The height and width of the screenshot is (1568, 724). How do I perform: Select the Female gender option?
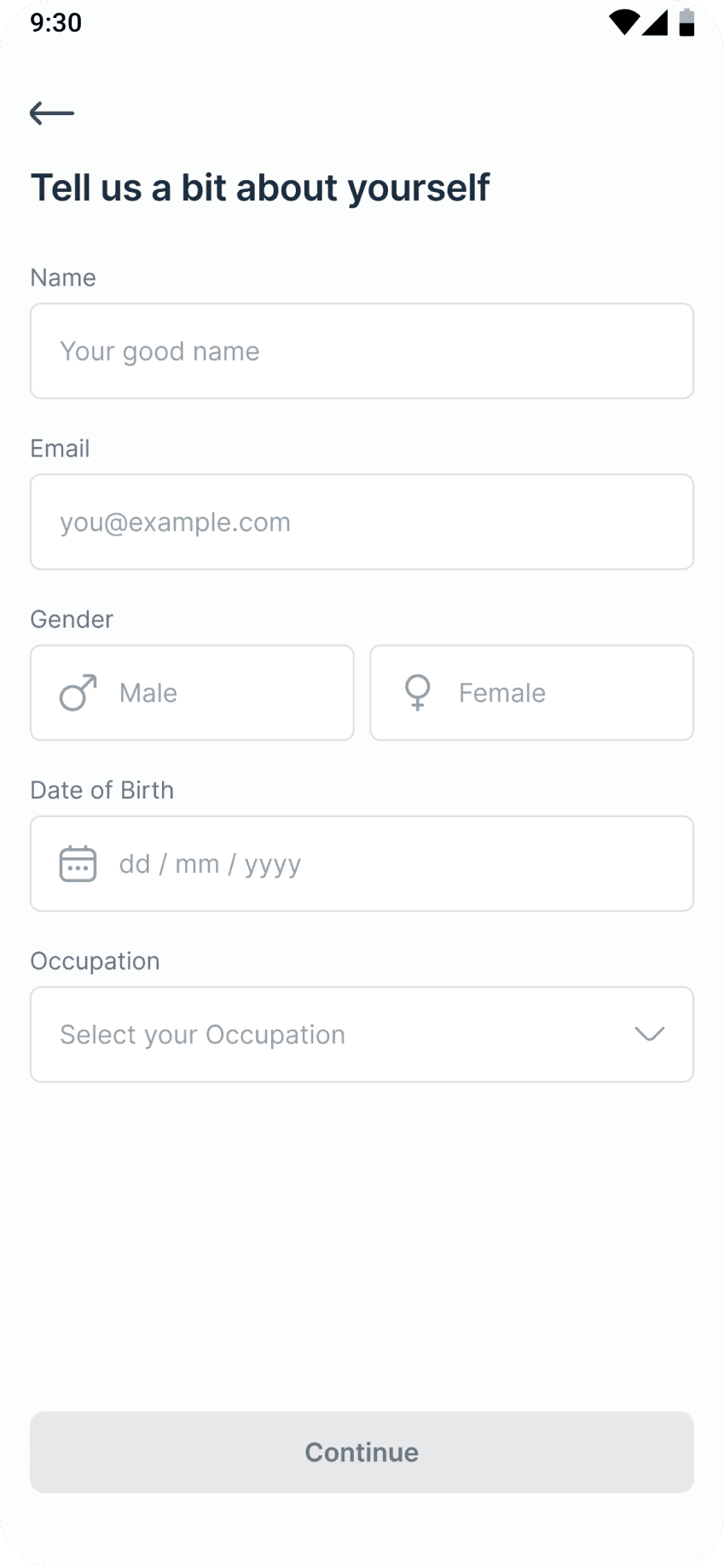click(x=531, y=693)
